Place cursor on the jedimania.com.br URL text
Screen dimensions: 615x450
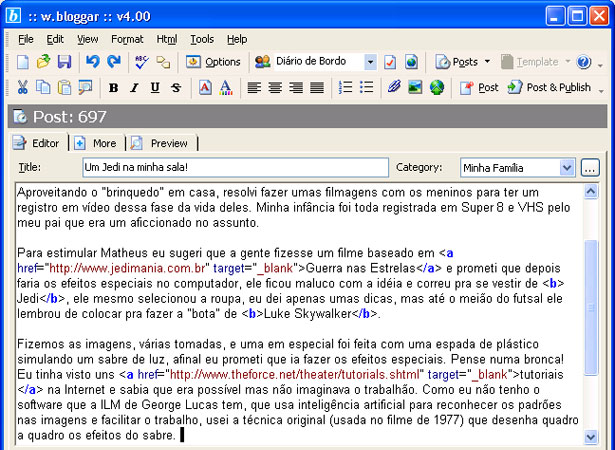(127, 268)
